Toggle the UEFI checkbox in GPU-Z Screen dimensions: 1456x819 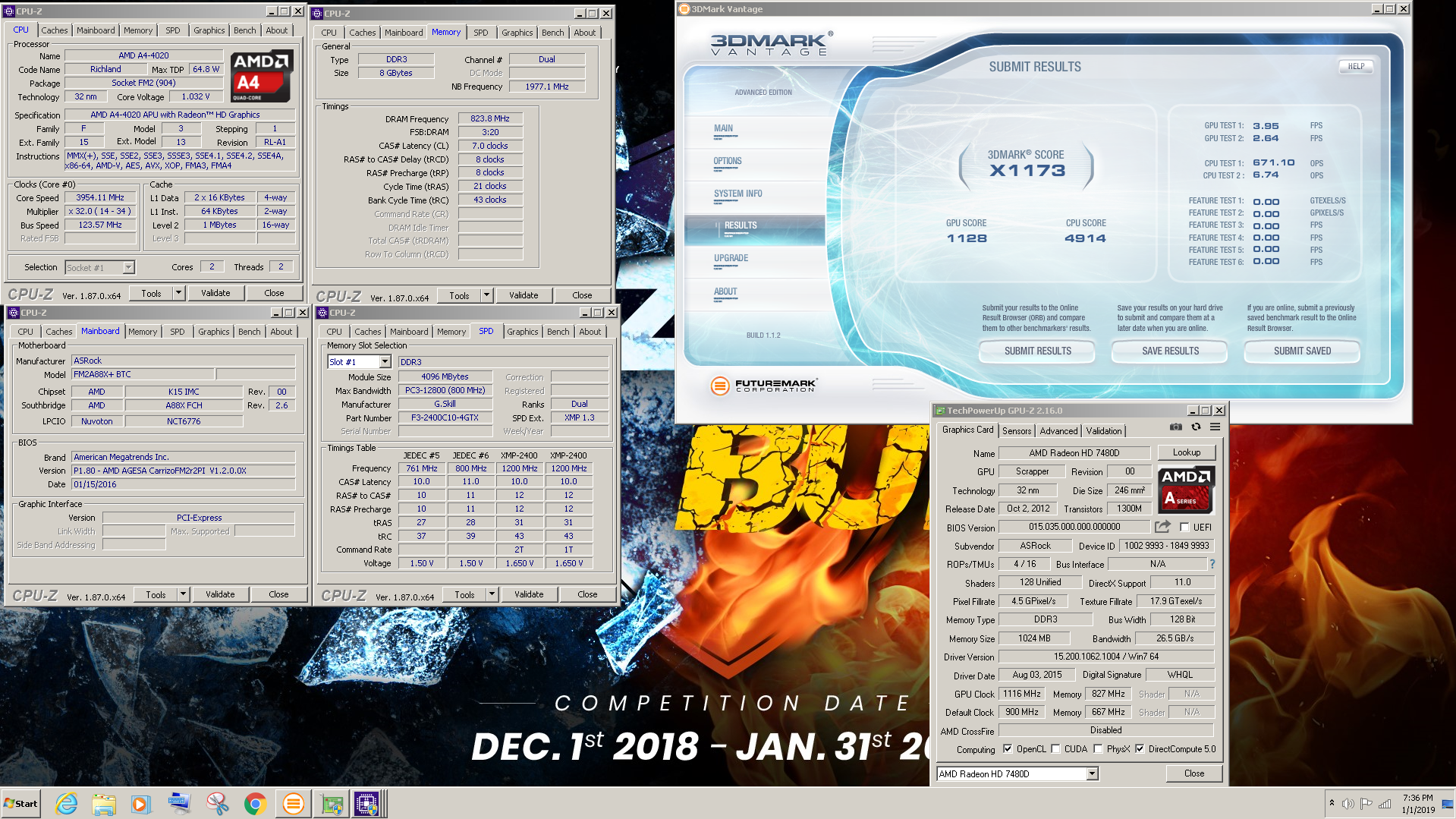(1184, 527)
